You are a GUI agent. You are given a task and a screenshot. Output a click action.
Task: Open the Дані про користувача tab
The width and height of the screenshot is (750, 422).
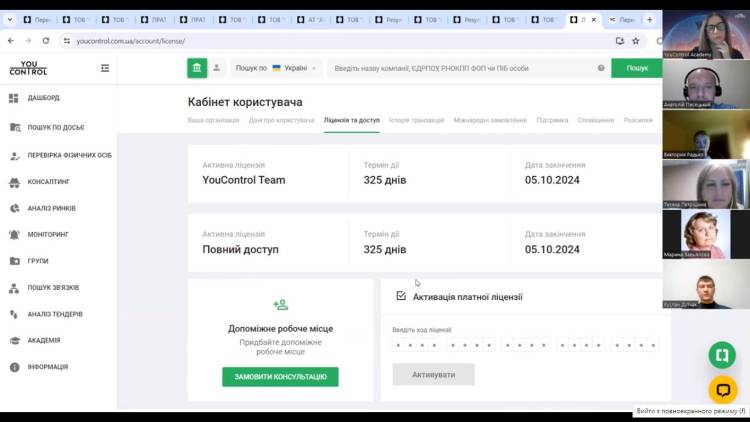point(281,120)
